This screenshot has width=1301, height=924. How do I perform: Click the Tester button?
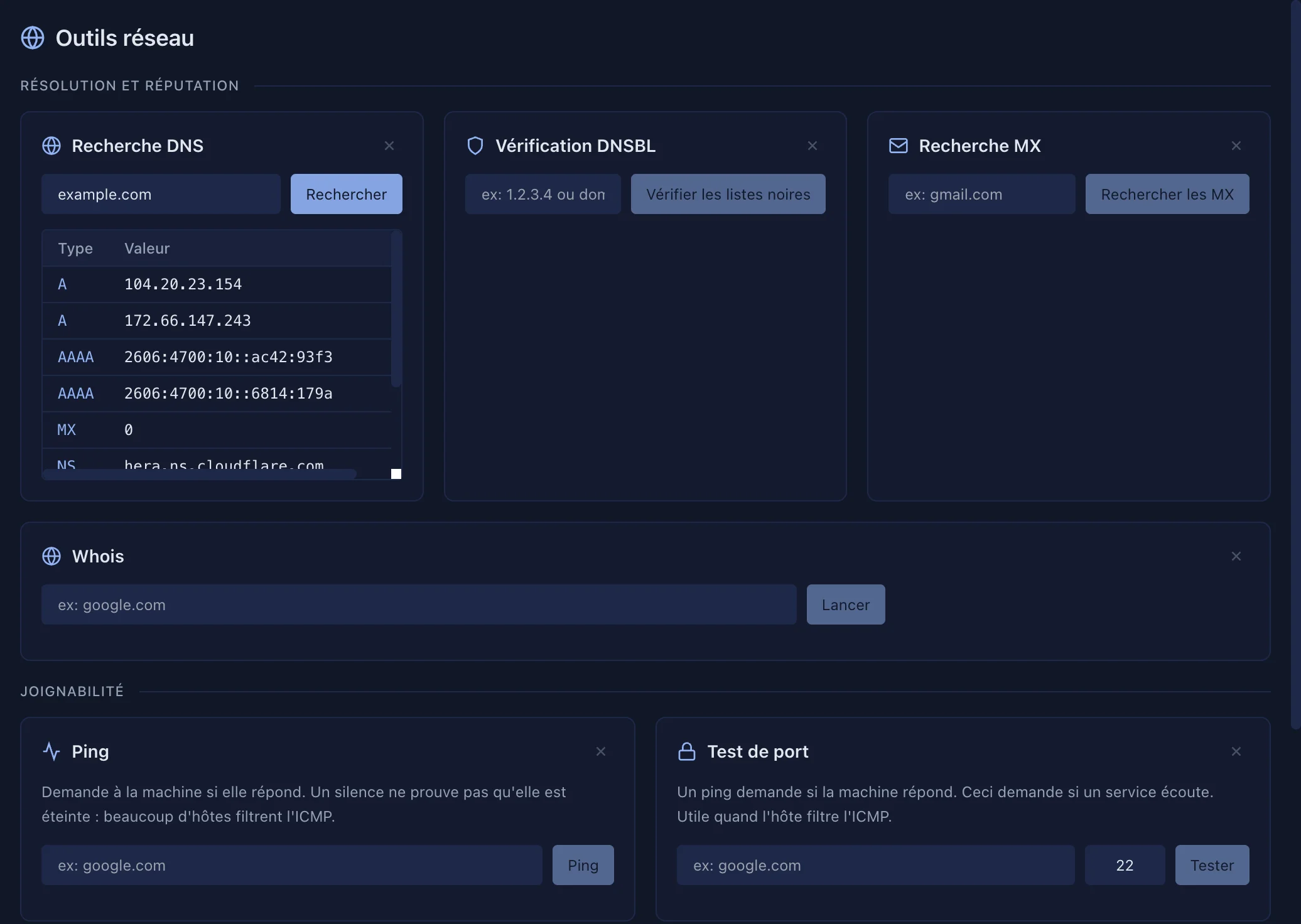1212,865
